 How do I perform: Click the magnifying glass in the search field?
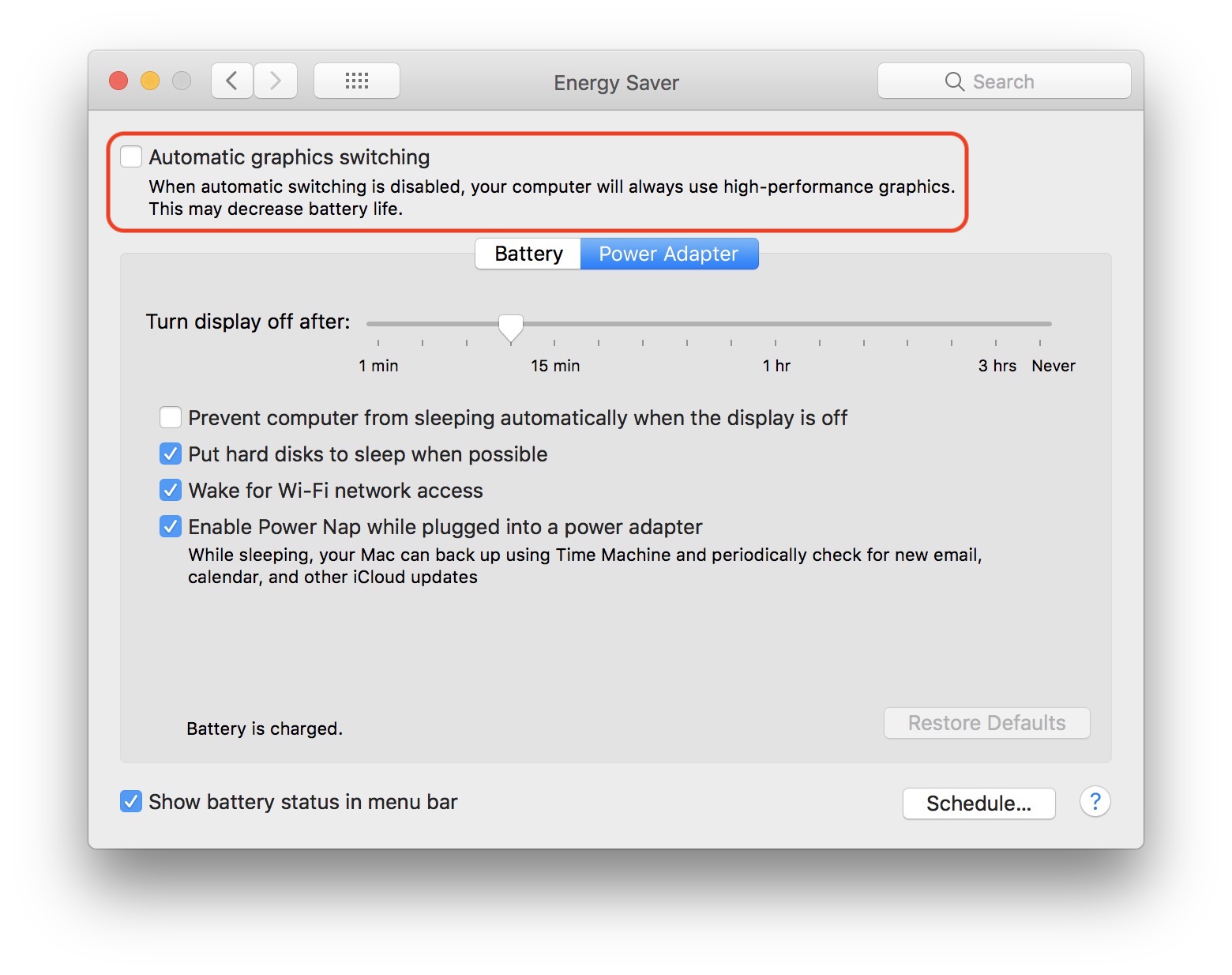click(x=953, y=81)
